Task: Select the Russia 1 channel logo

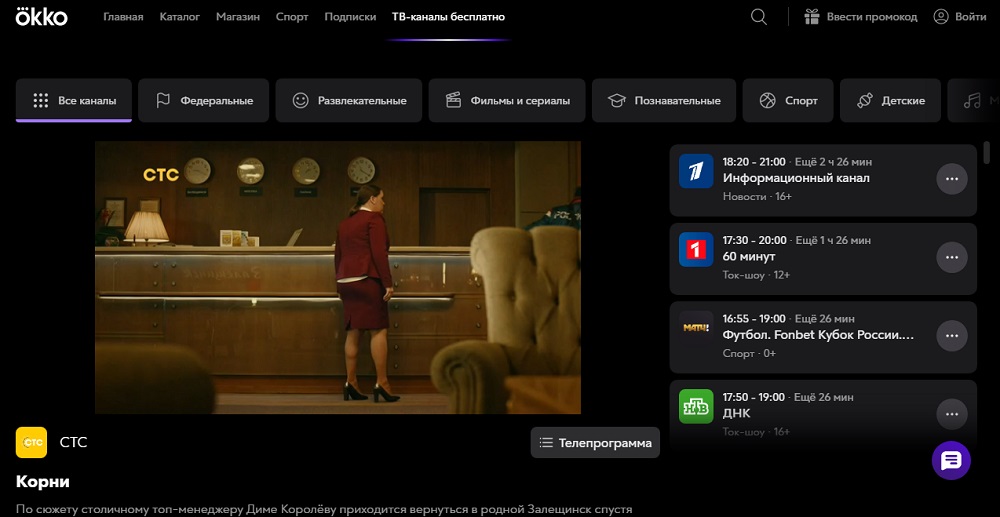Action: [696, 249]
